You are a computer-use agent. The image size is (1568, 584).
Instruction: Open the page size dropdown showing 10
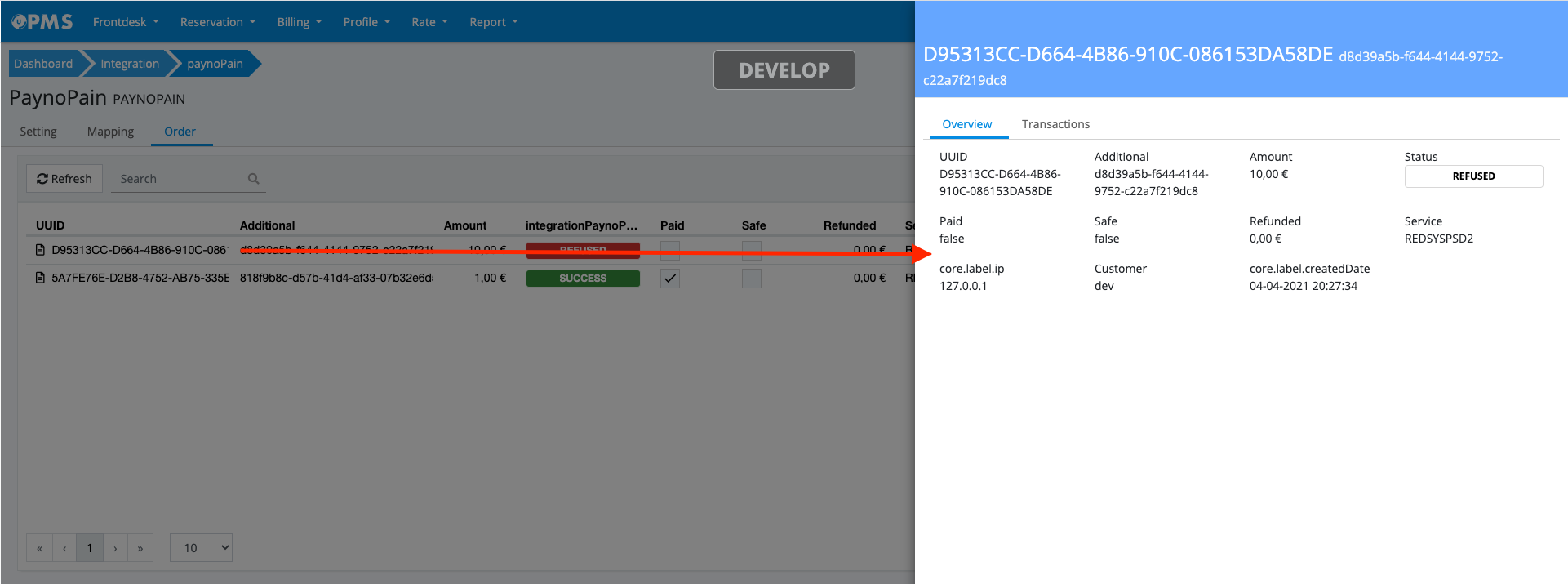click(201, 548)
